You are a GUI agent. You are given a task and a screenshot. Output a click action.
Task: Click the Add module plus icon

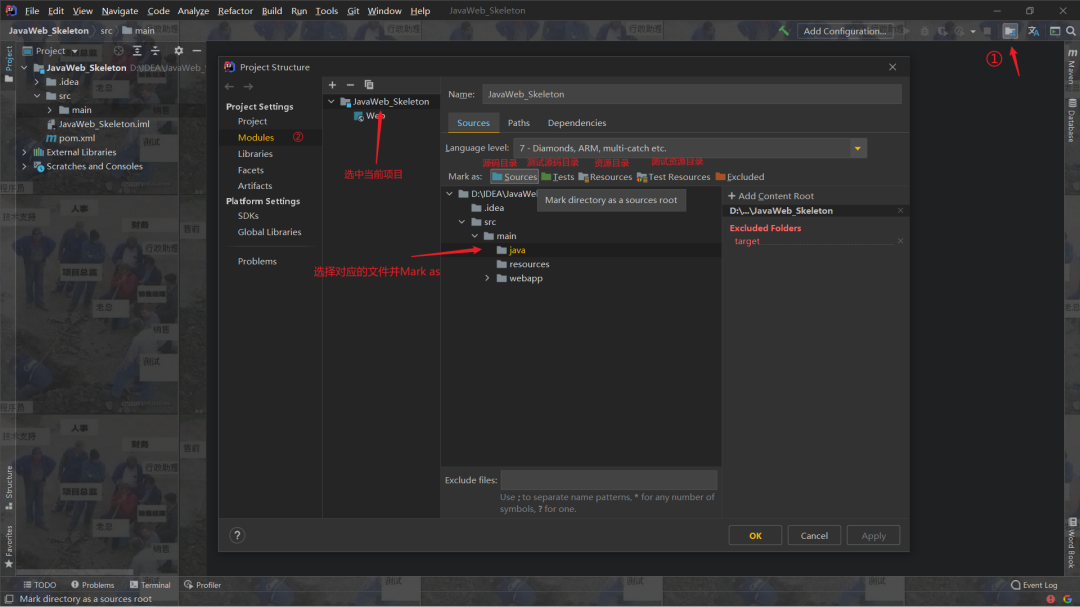332,85
